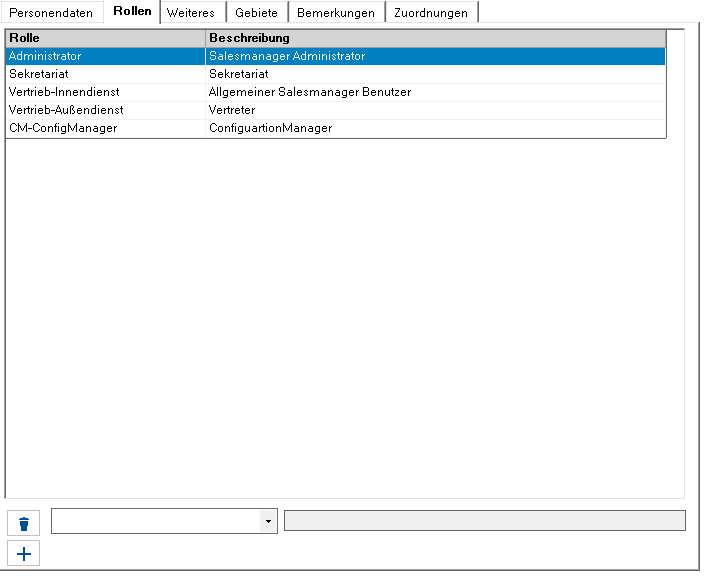Click the Beschreibung column header
Image resolution: width=706 pixels, height=576 pixels.
tap(435, 38)
